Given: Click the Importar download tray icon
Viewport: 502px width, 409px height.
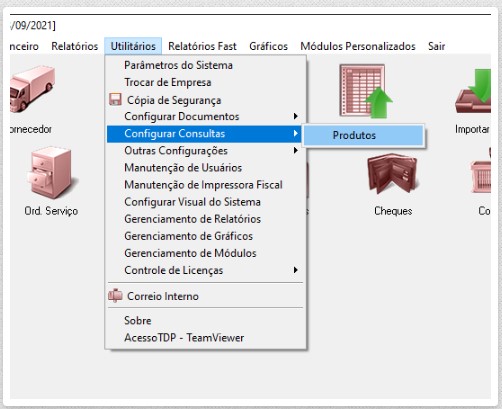Looking at the screenshot, I should 473,91.
